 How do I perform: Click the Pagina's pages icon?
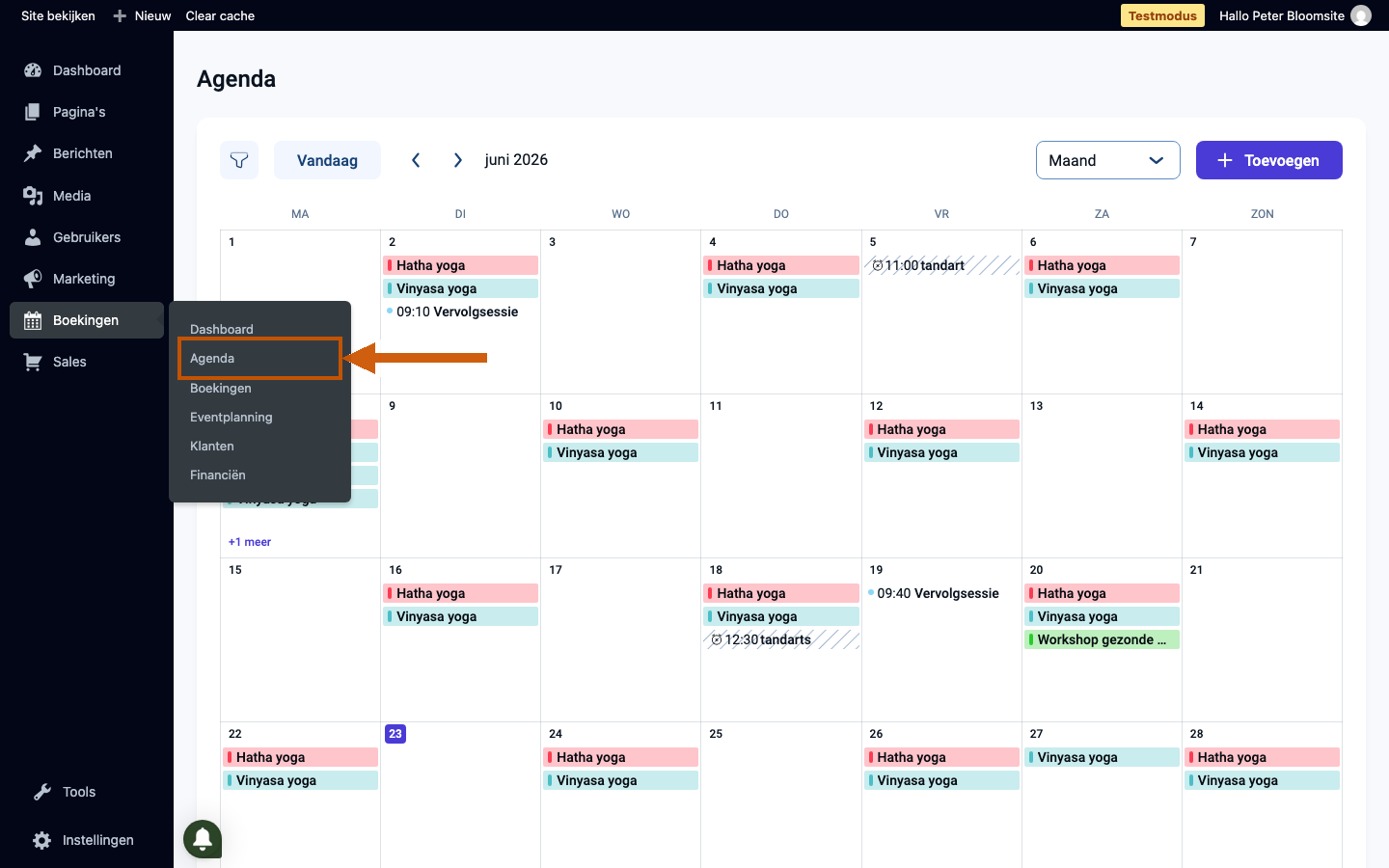click(33, 112)
